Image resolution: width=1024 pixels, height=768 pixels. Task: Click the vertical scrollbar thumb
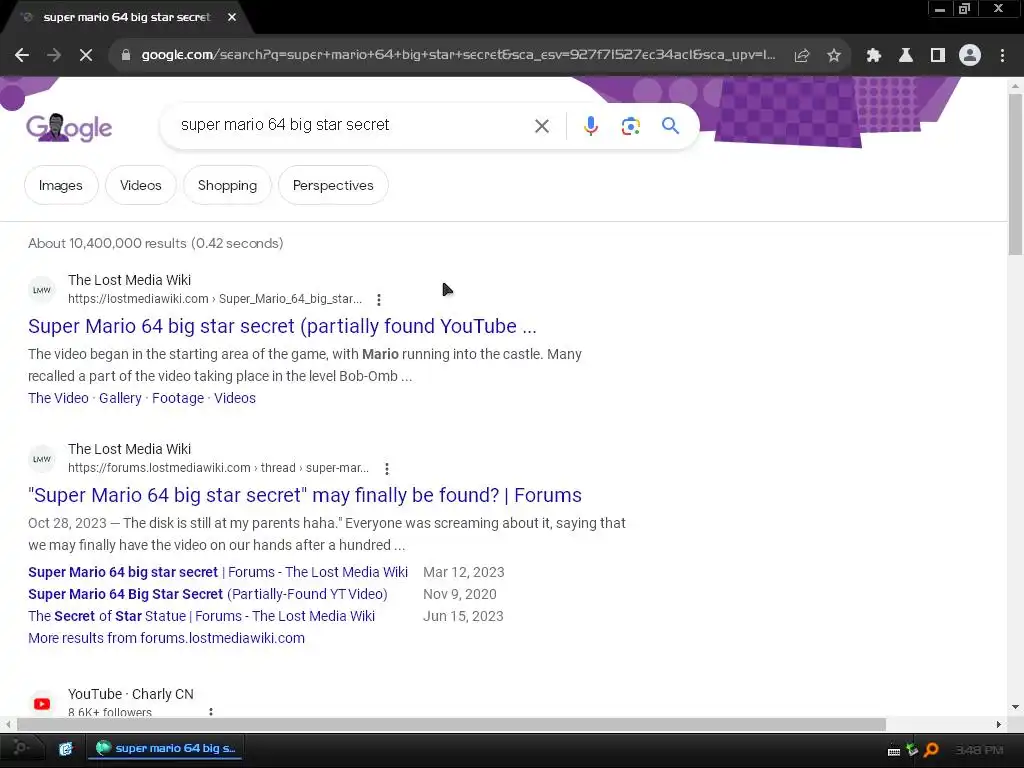coord(1015,174)
